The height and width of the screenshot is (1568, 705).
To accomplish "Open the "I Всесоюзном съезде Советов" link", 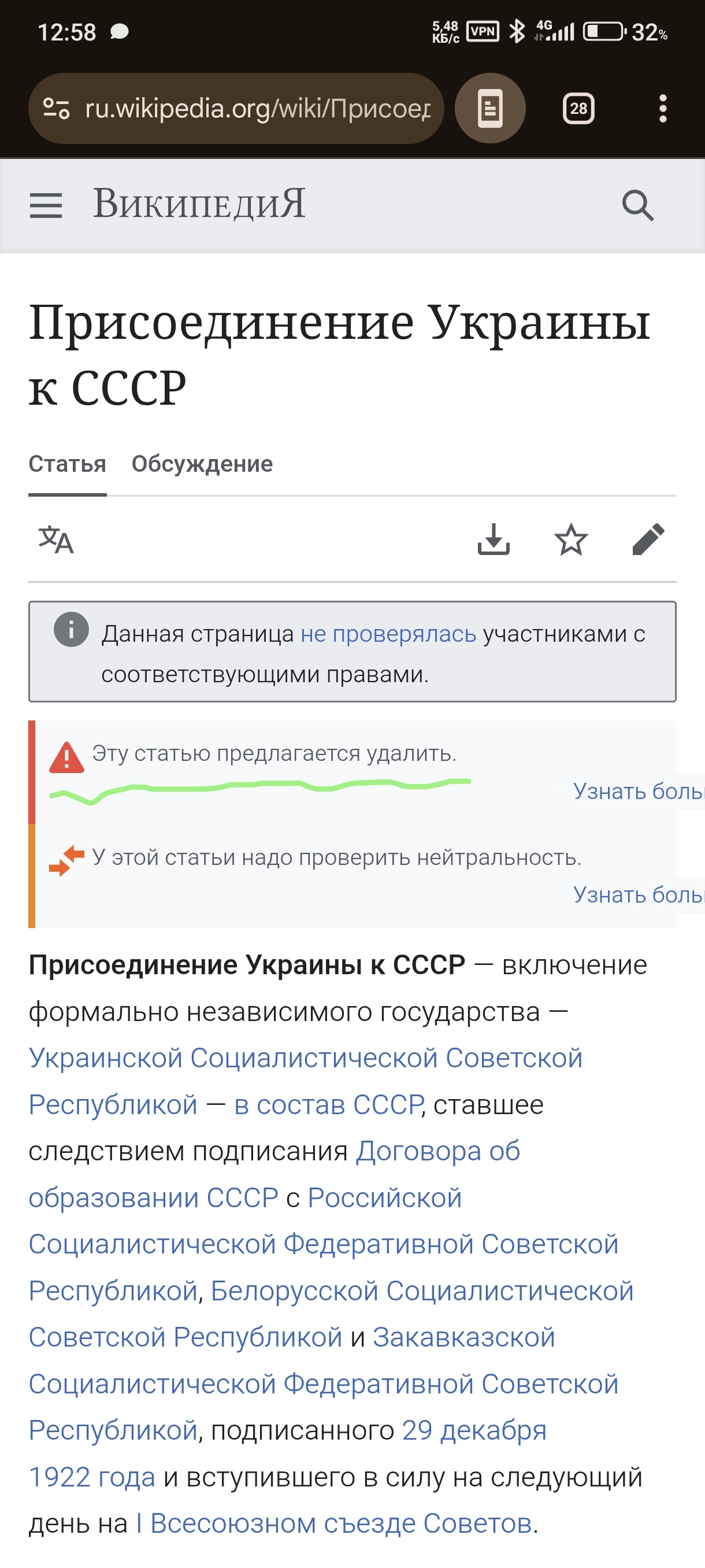I will pos(334,1523).
